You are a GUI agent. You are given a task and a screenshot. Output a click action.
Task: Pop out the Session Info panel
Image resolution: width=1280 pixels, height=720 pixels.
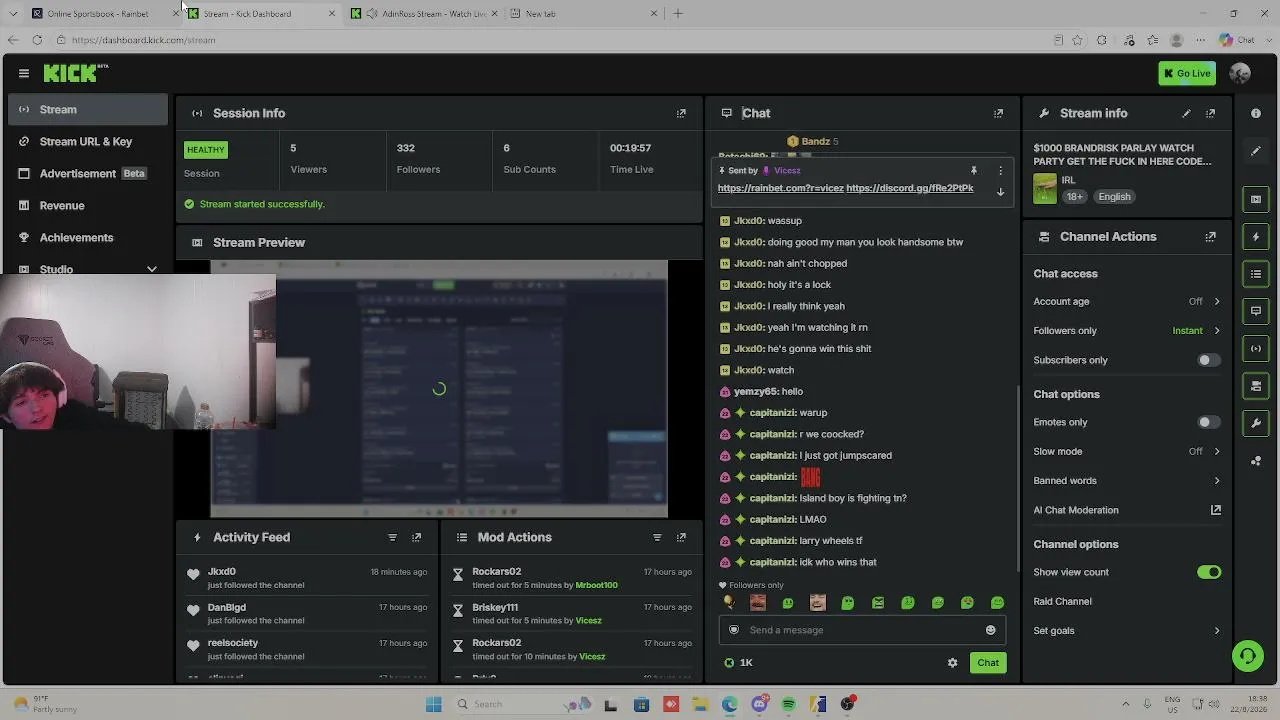681,113
